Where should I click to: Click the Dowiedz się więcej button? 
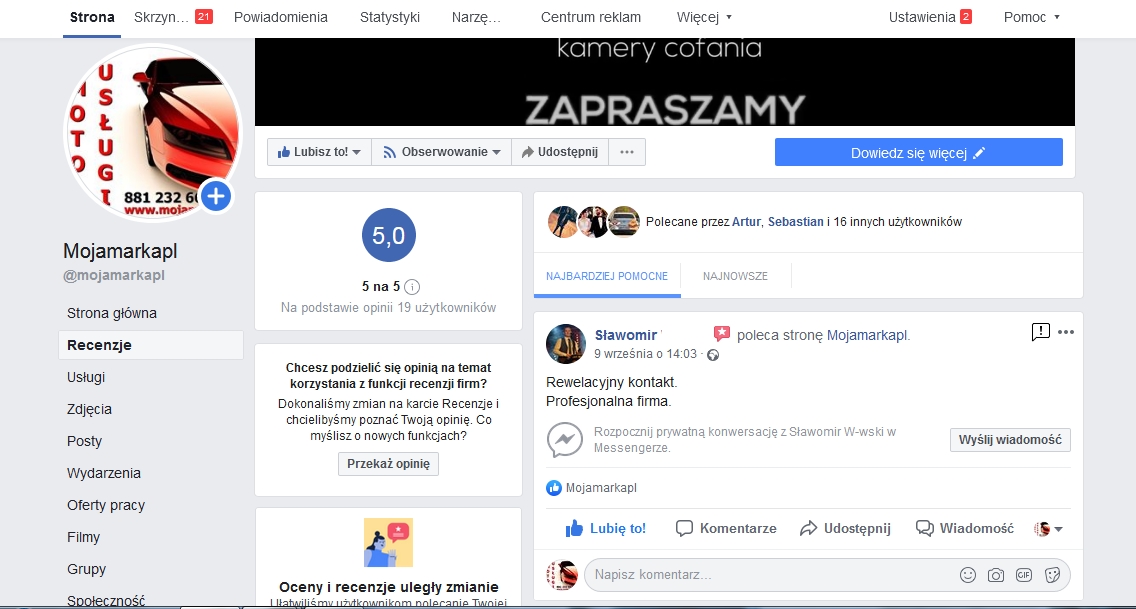[918, 153]
